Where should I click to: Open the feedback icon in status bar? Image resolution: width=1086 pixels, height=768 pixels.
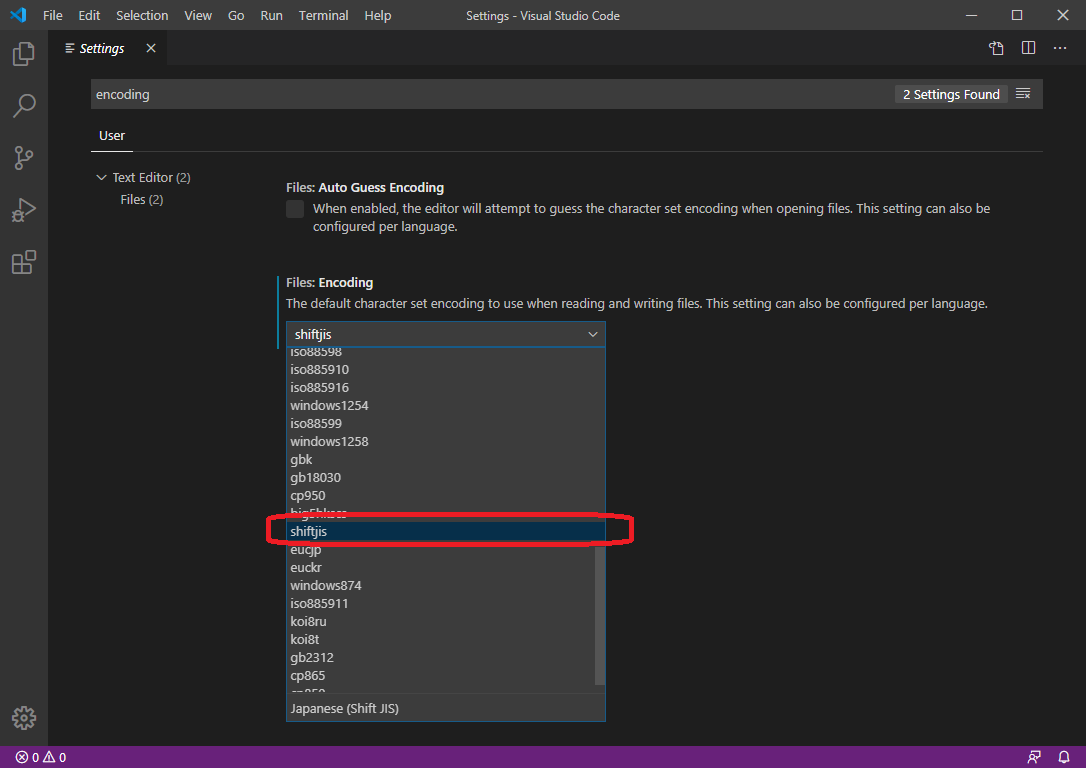(x=1034, y=757)
